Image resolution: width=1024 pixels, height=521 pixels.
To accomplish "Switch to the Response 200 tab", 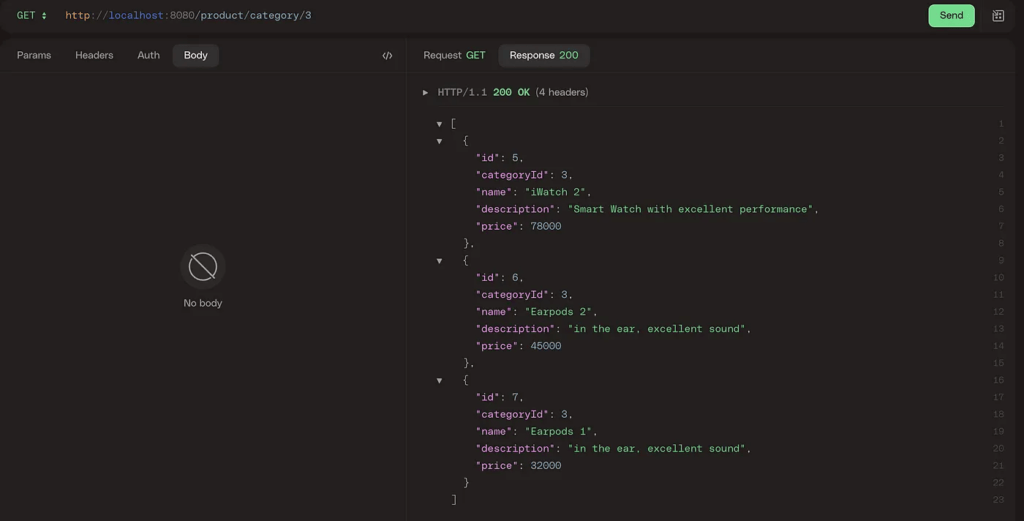I will (544, 56).
